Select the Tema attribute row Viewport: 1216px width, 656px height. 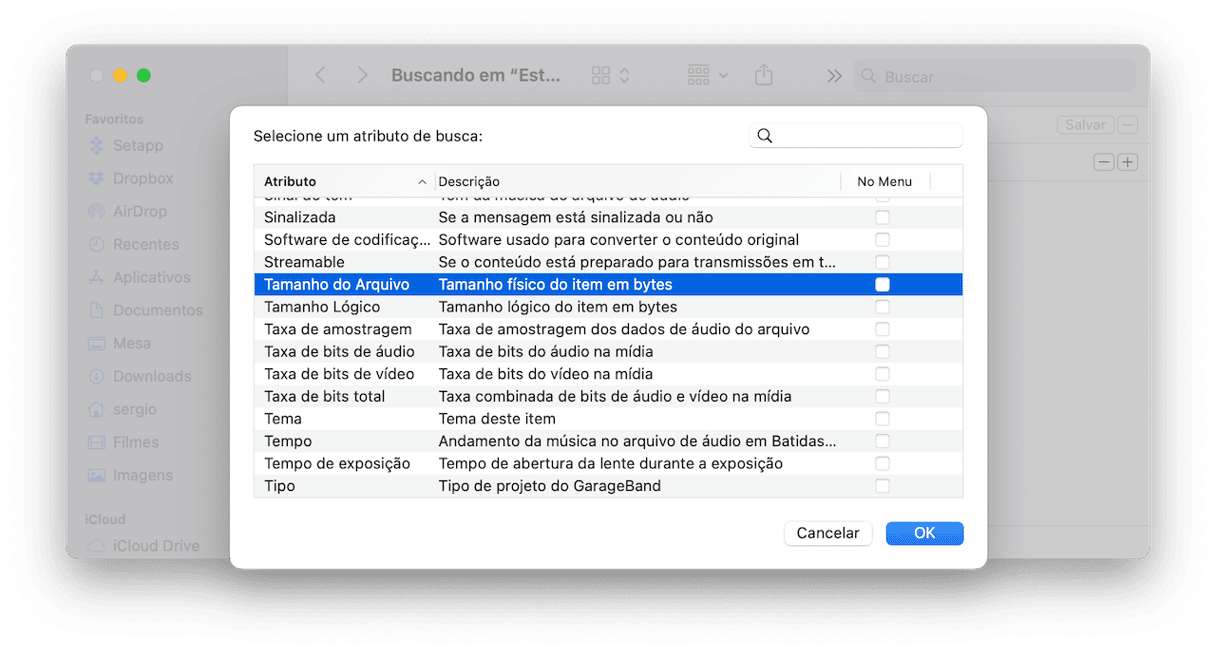(x=608, y=419)
